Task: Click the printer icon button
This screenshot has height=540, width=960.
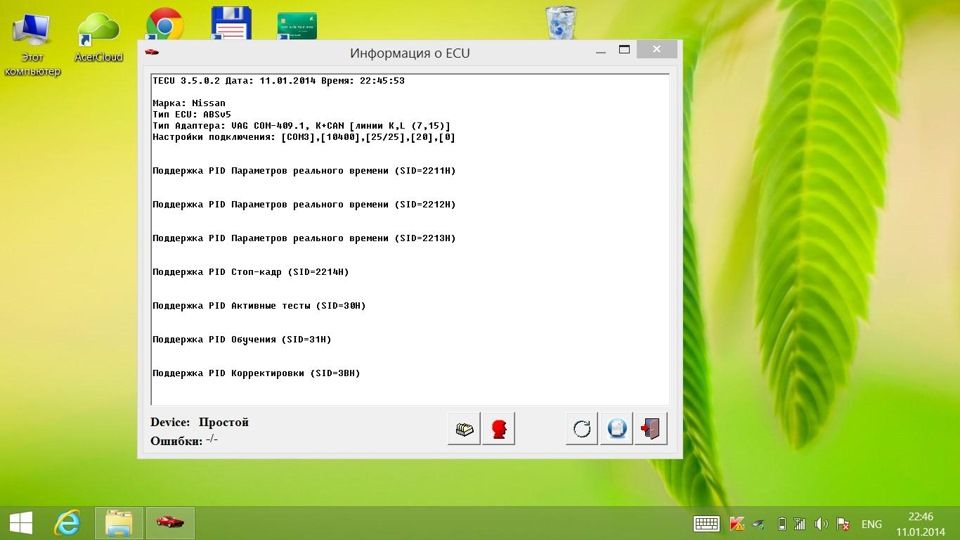Action: (x=463, y=429)
